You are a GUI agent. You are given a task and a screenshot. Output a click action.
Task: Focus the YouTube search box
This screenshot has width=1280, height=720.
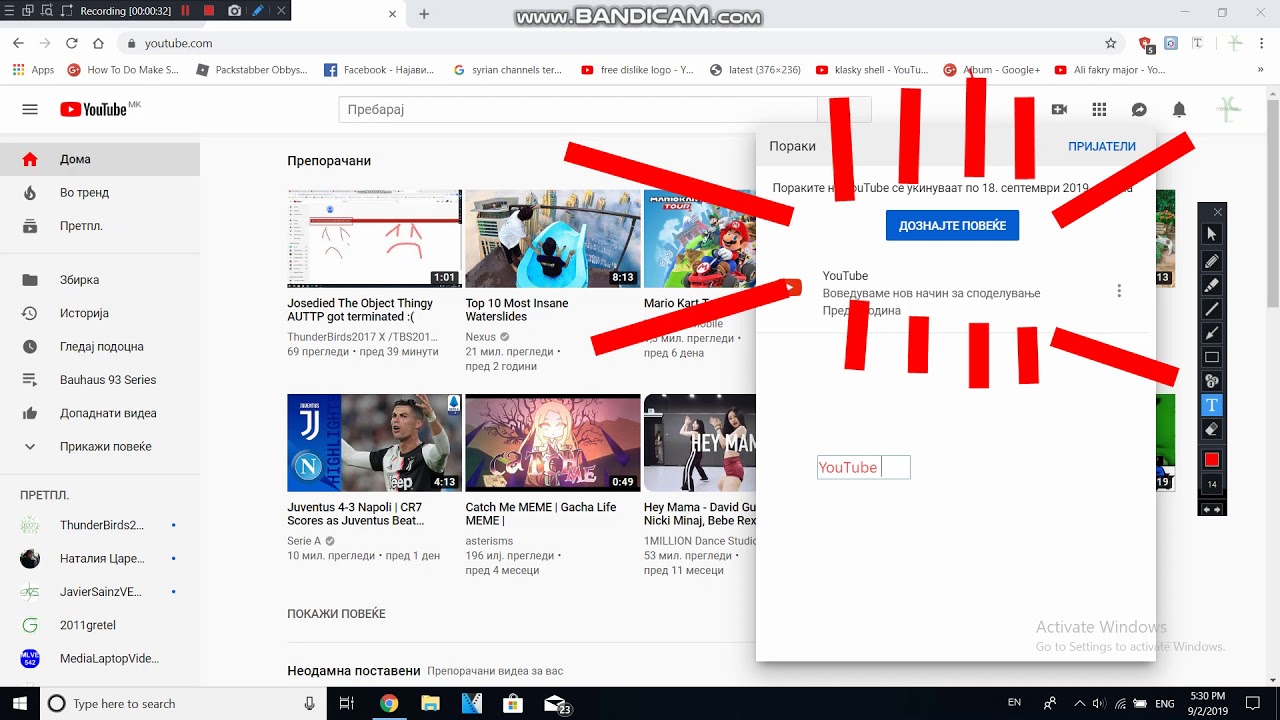click(x=578, y=110)
